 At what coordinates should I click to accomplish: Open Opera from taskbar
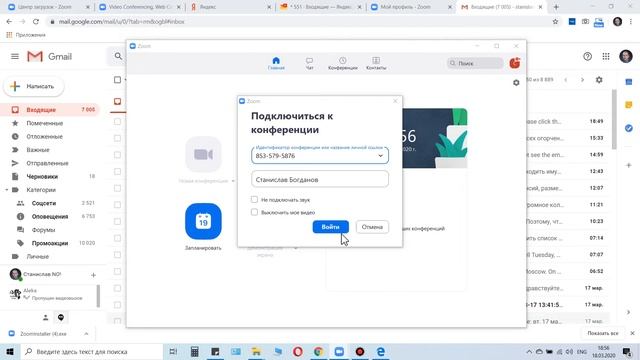pos(298,351)
